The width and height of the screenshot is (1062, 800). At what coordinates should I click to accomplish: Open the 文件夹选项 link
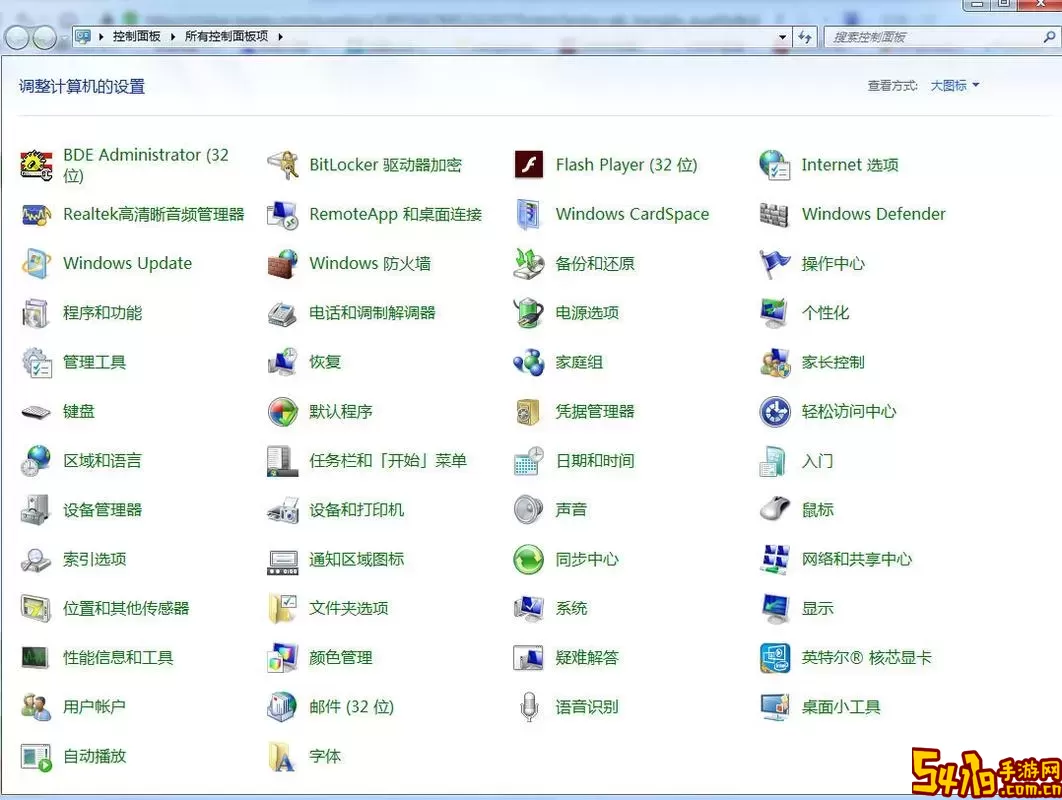[349, 609]
